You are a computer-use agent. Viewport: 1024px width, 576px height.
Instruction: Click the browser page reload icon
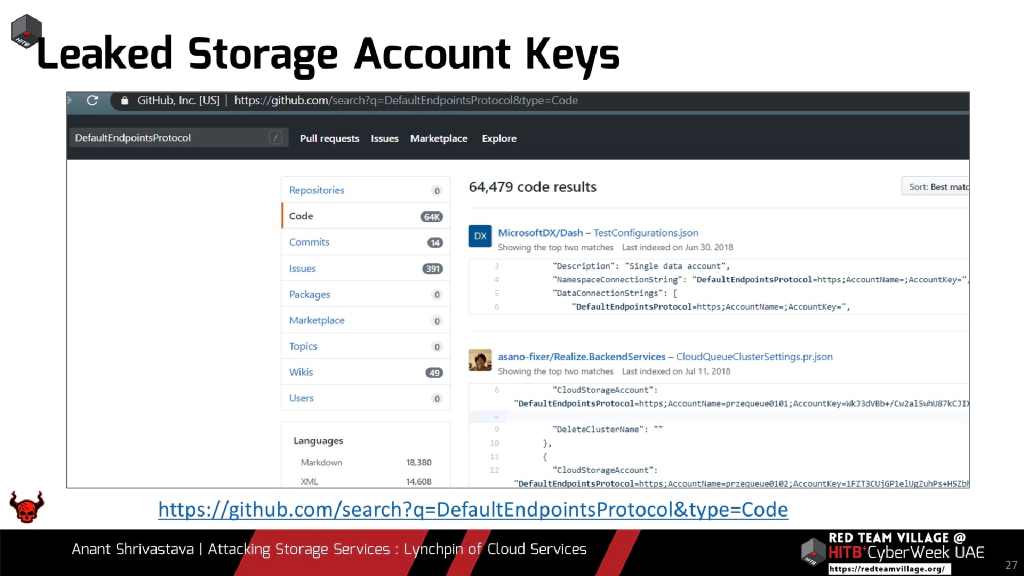(91, 101)
